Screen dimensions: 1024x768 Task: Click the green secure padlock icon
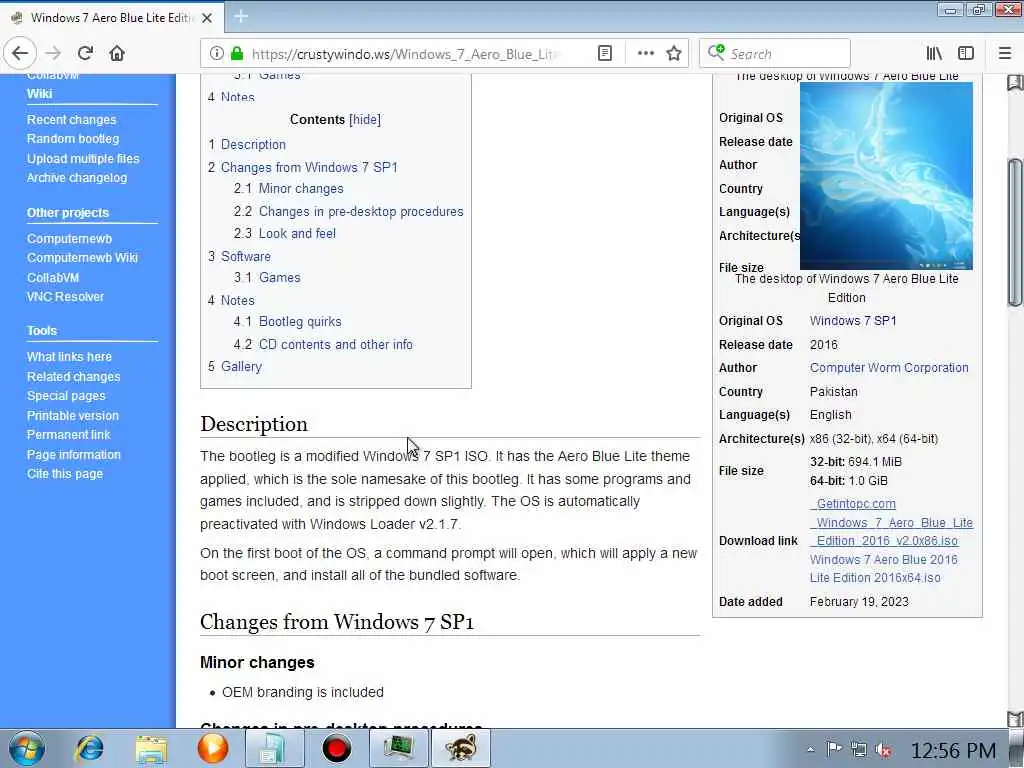coord(236,54)
